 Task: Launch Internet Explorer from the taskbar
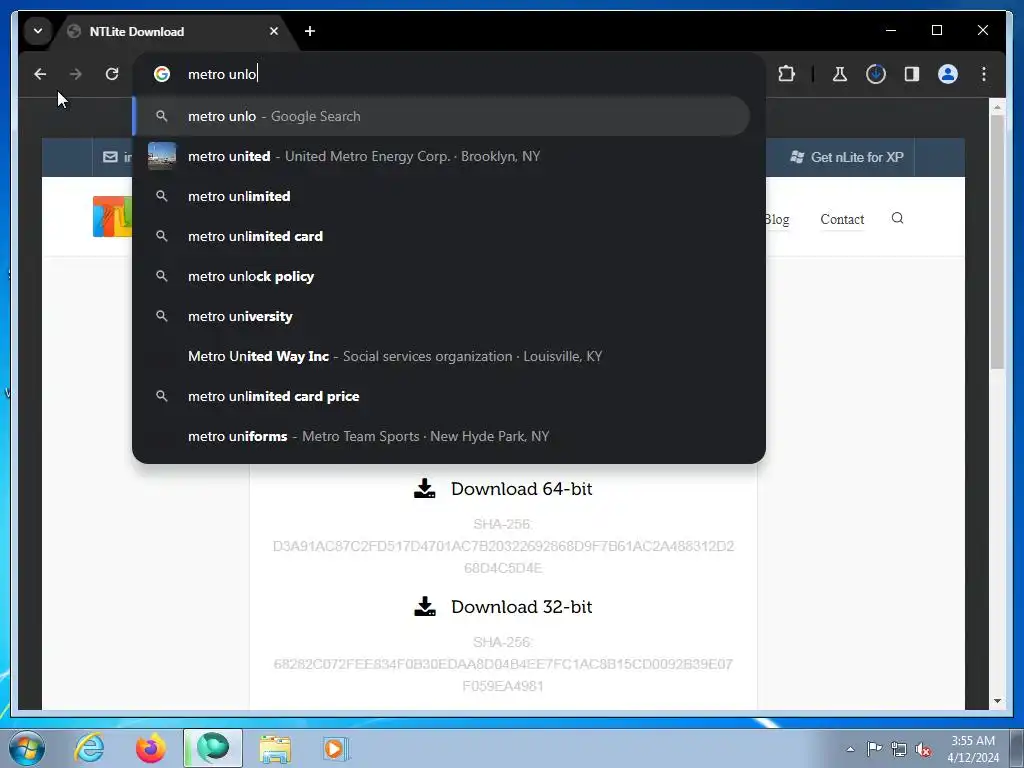[90, 748]
